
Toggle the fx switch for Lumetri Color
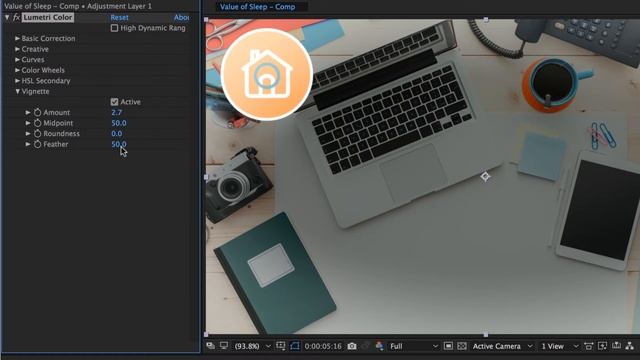tap(16, 17)
